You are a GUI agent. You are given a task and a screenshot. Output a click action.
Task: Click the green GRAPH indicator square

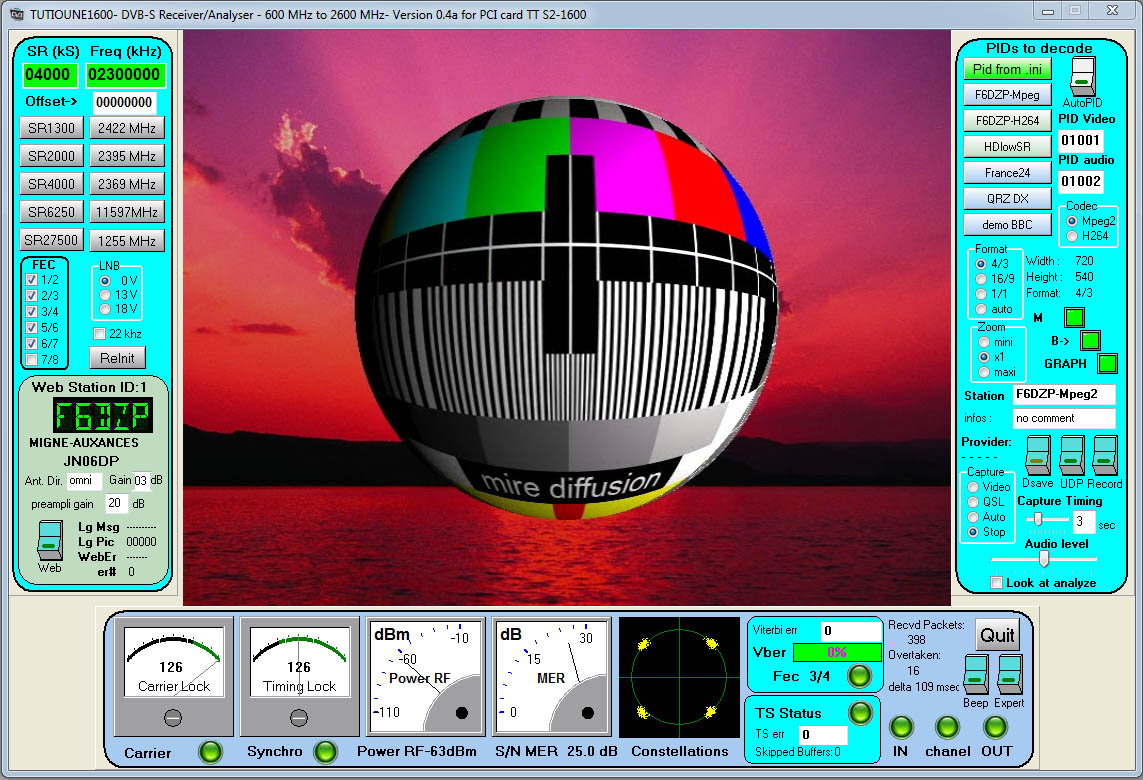(x=1107, y=363)
